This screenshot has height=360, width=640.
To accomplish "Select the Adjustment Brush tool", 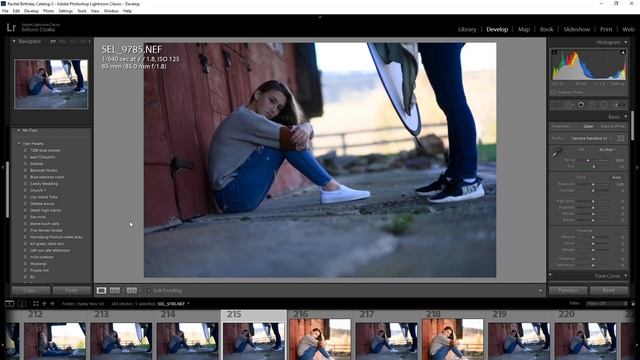I will pyautogui.click(x=619, y=105).
